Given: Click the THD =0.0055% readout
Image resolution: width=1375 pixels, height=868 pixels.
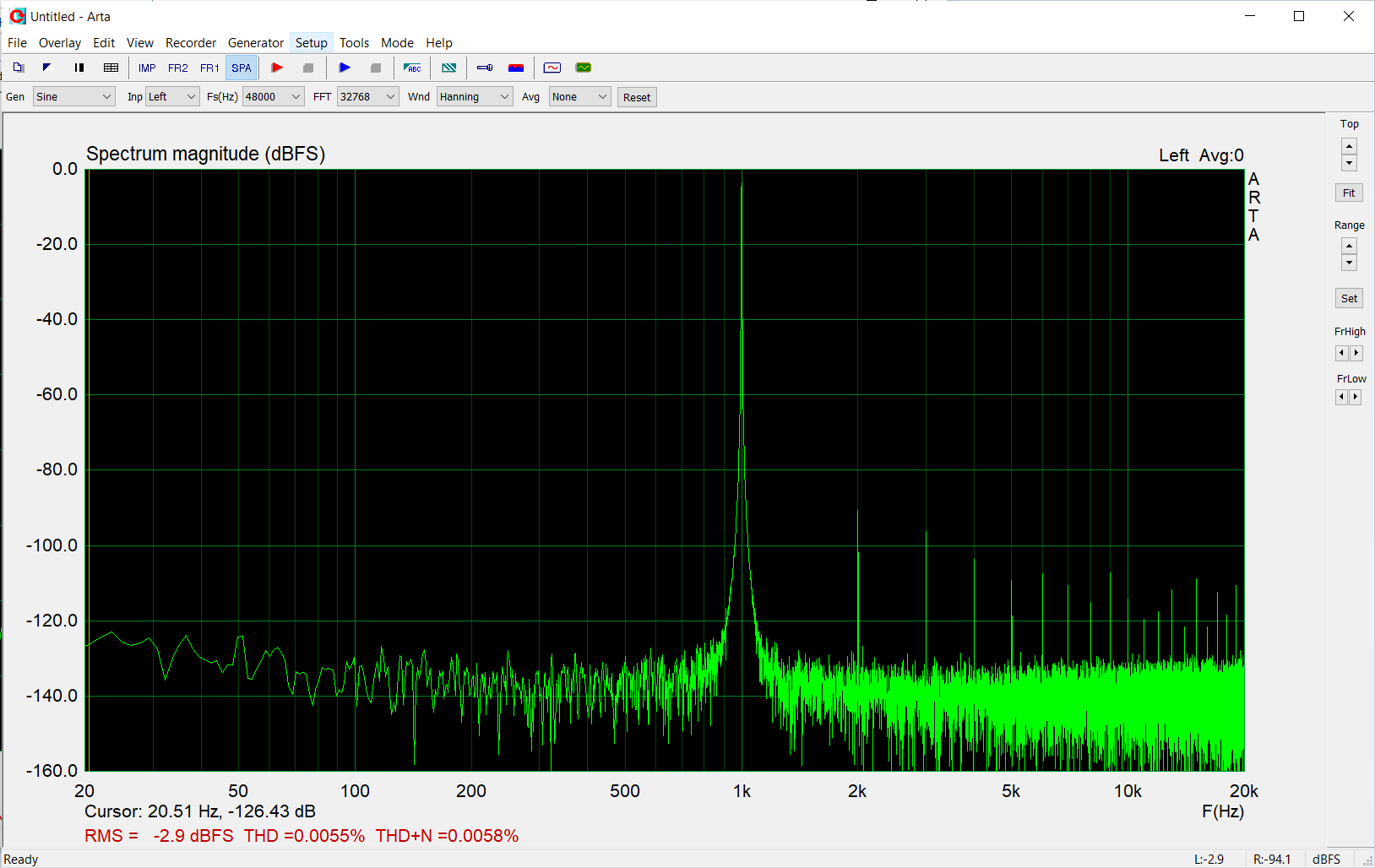Looking at the screenshot, I should pos(305,836).
